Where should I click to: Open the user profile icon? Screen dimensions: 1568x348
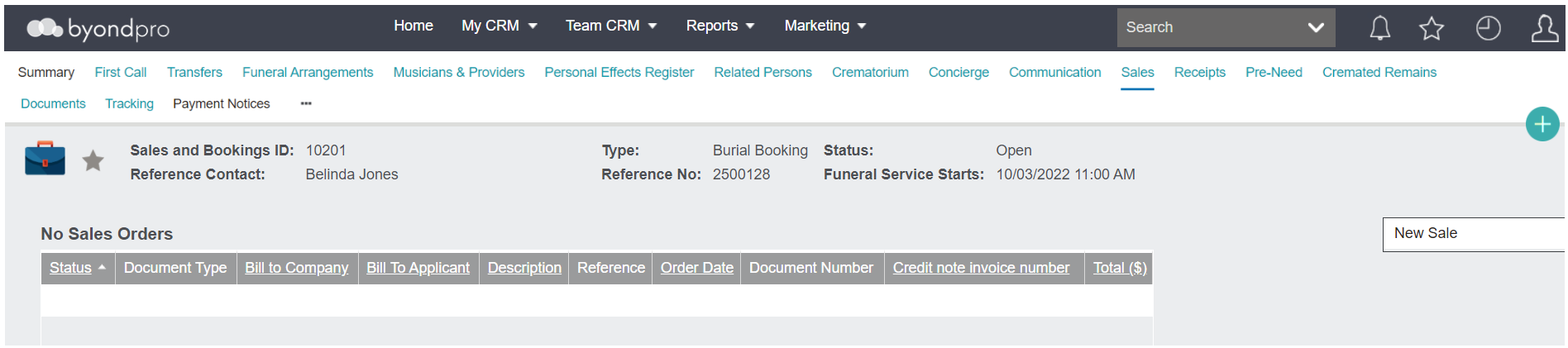(1544, 28)
